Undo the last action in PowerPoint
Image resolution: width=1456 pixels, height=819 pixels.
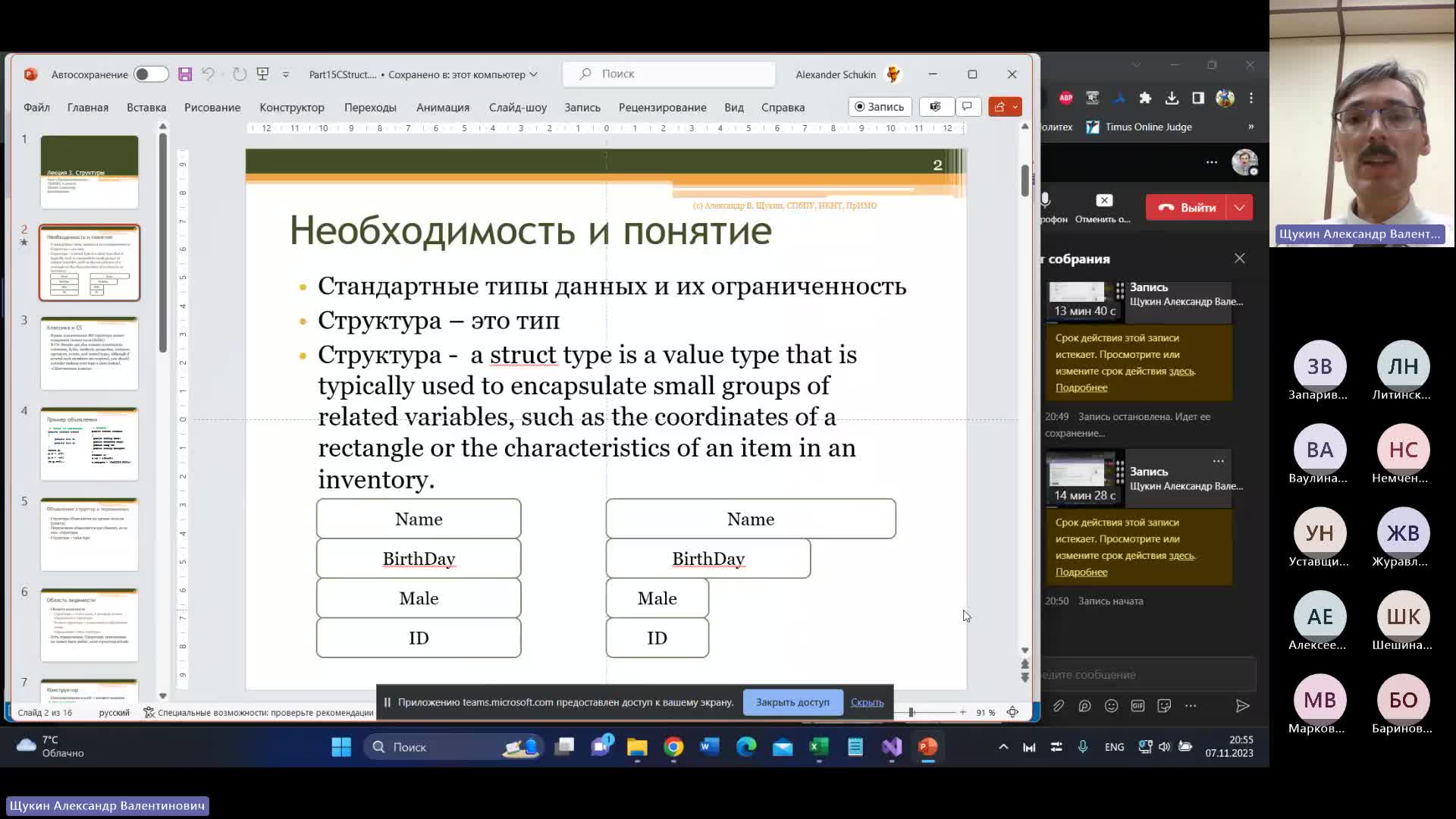pyautogui.click(x=208, y=74)
